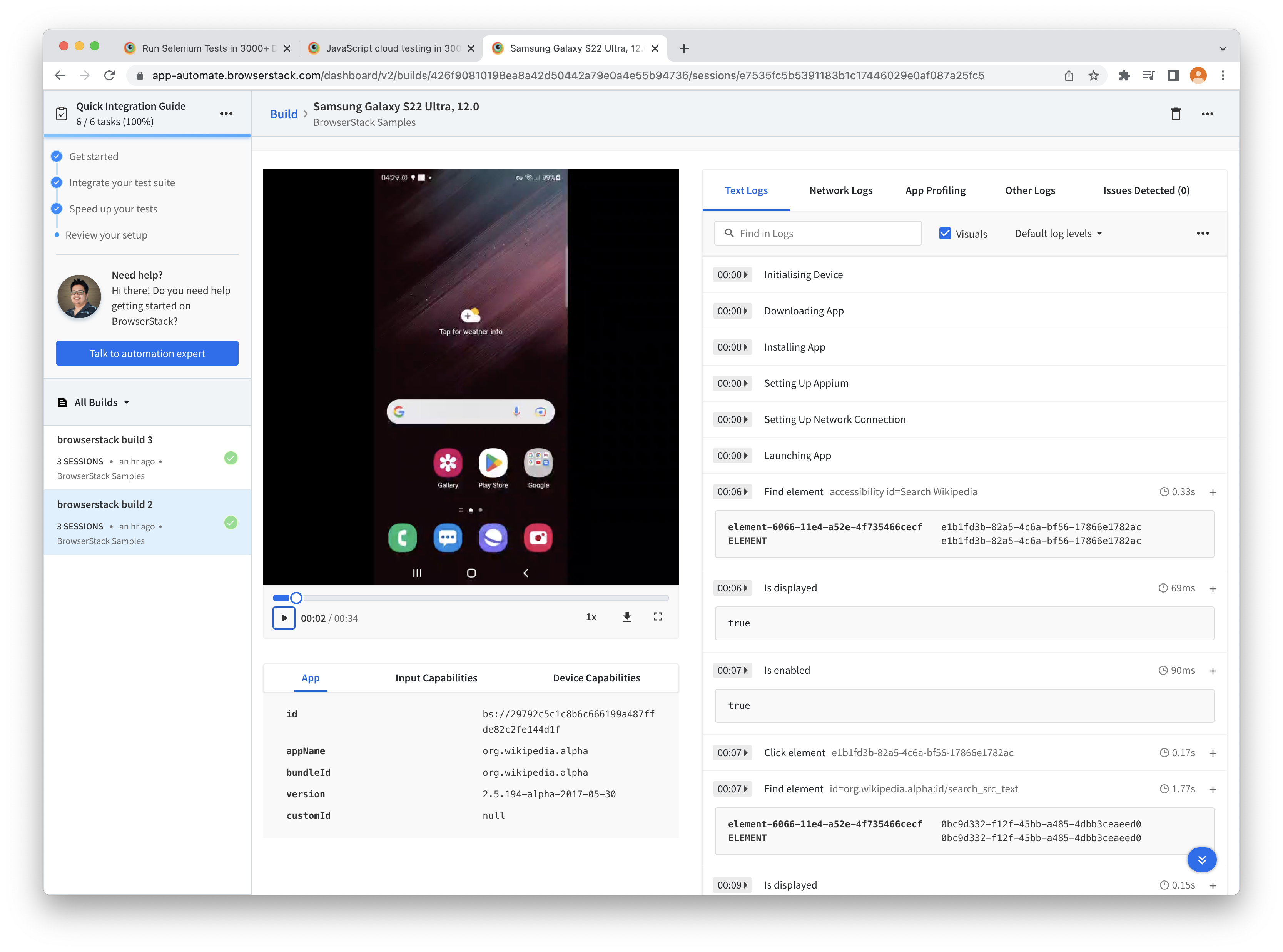The image size is (1283, 952).
Task: Open the Device Capabilities tab
Action: point(596,678)
